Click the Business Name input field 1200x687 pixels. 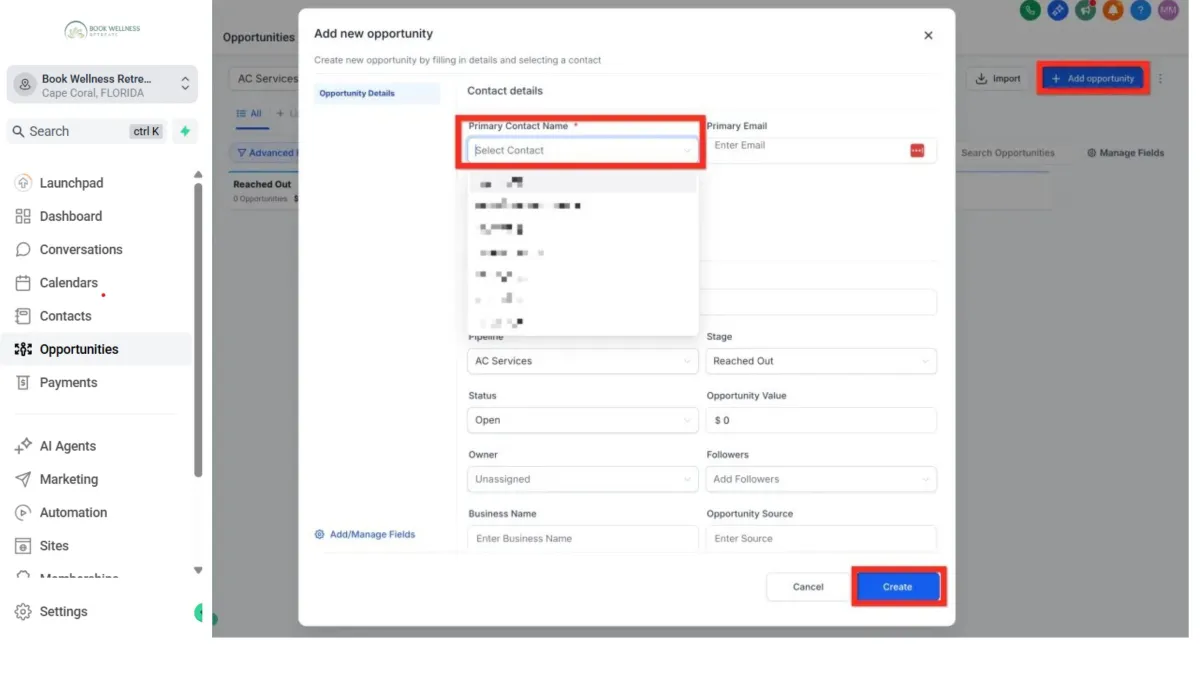tap(582, 538)
